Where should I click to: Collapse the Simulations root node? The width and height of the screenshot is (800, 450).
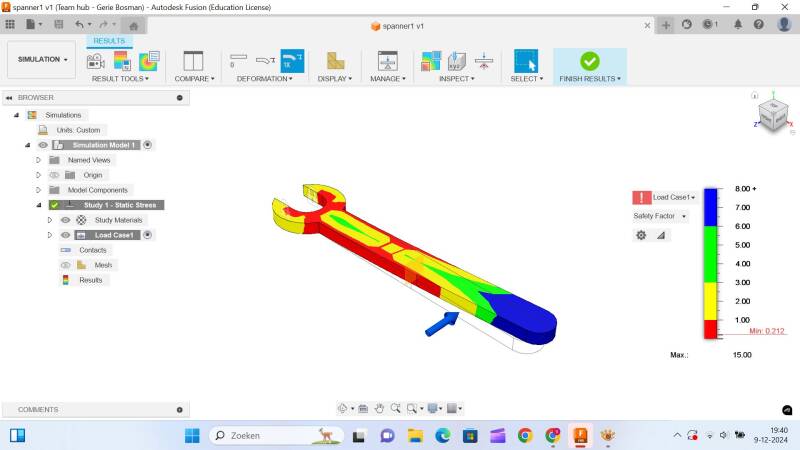(16, 115)
